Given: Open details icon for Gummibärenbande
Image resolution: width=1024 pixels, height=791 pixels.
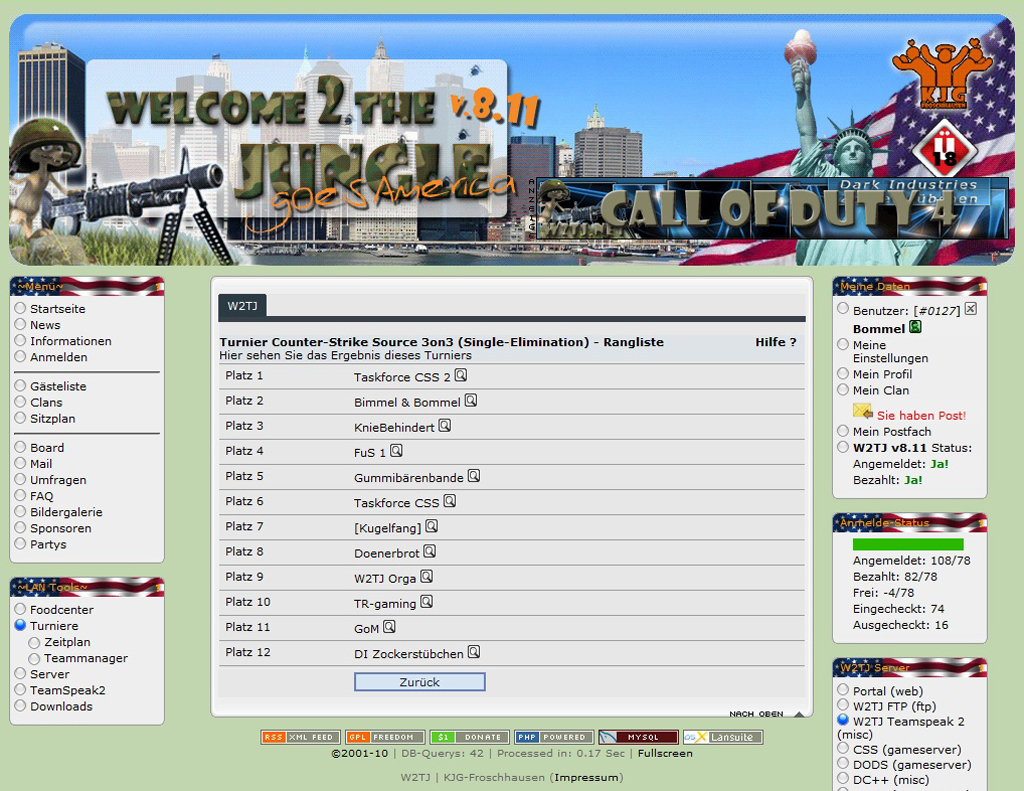Looking at the screenshot, I should click(474, 476).
